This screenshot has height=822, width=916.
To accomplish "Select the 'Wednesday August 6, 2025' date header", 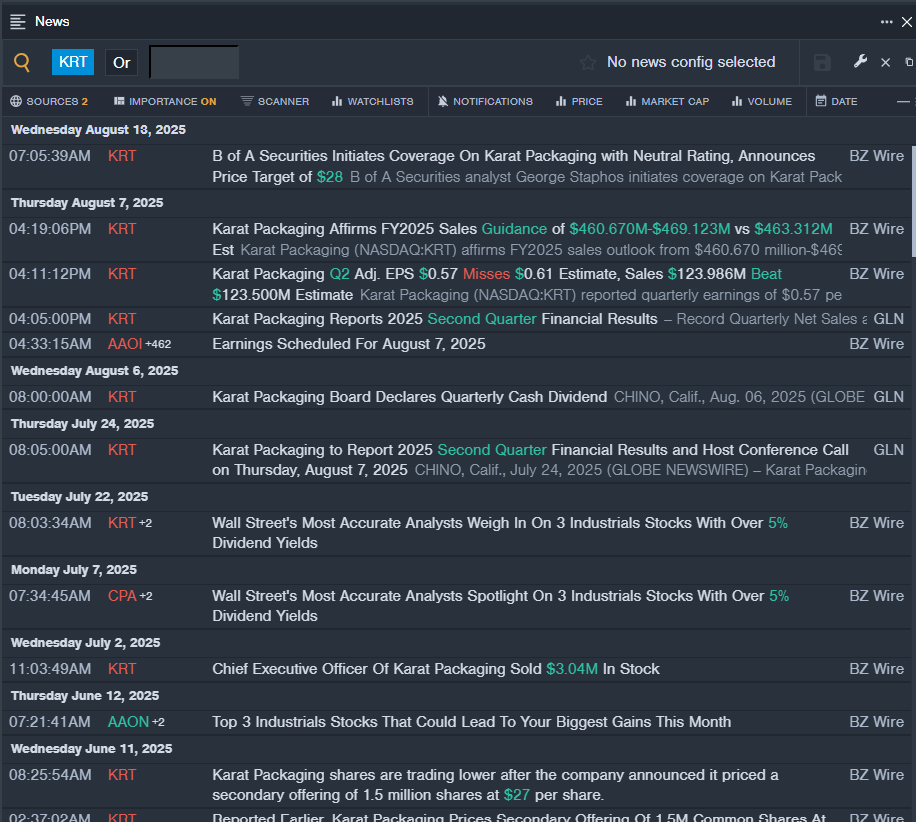I will coord(95,371).
